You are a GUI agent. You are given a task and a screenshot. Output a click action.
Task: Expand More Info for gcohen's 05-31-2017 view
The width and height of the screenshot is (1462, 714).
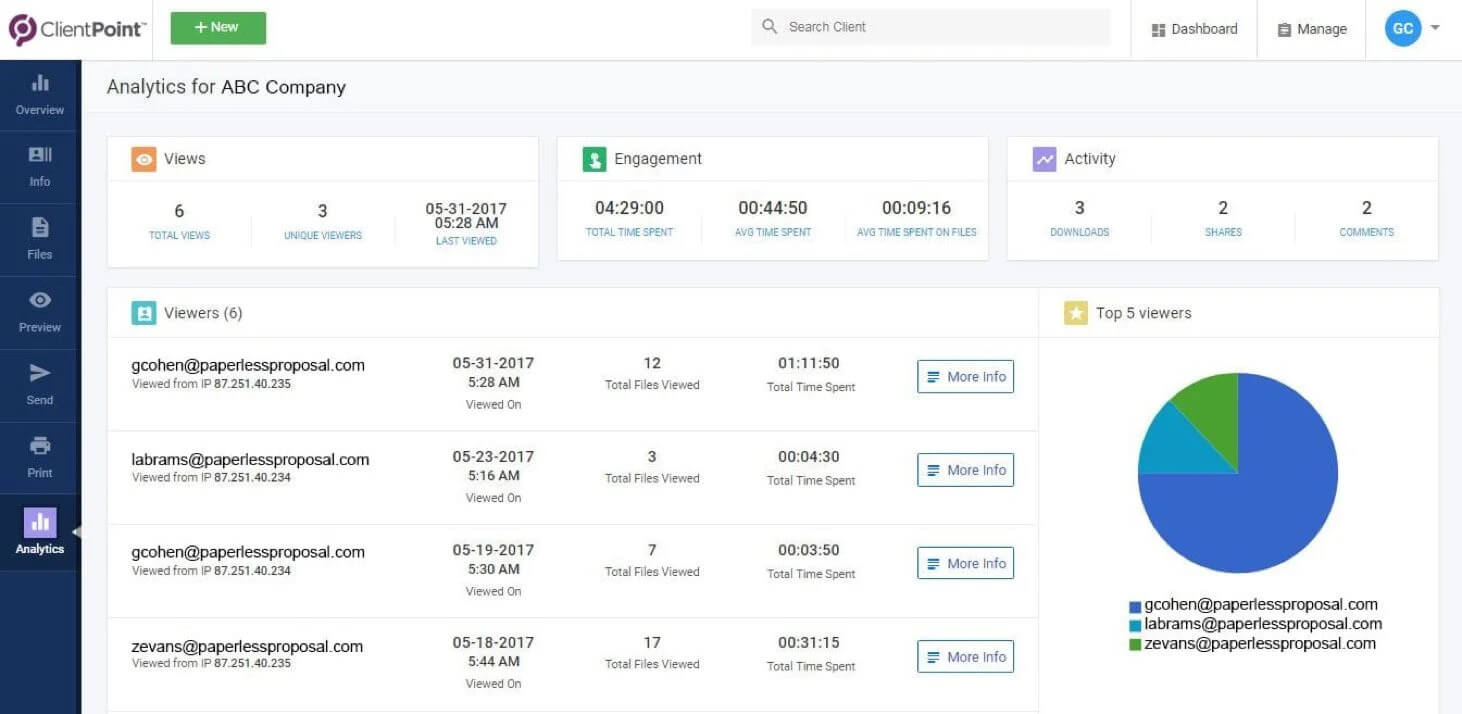pyautogui.click(x=964, y=376)
